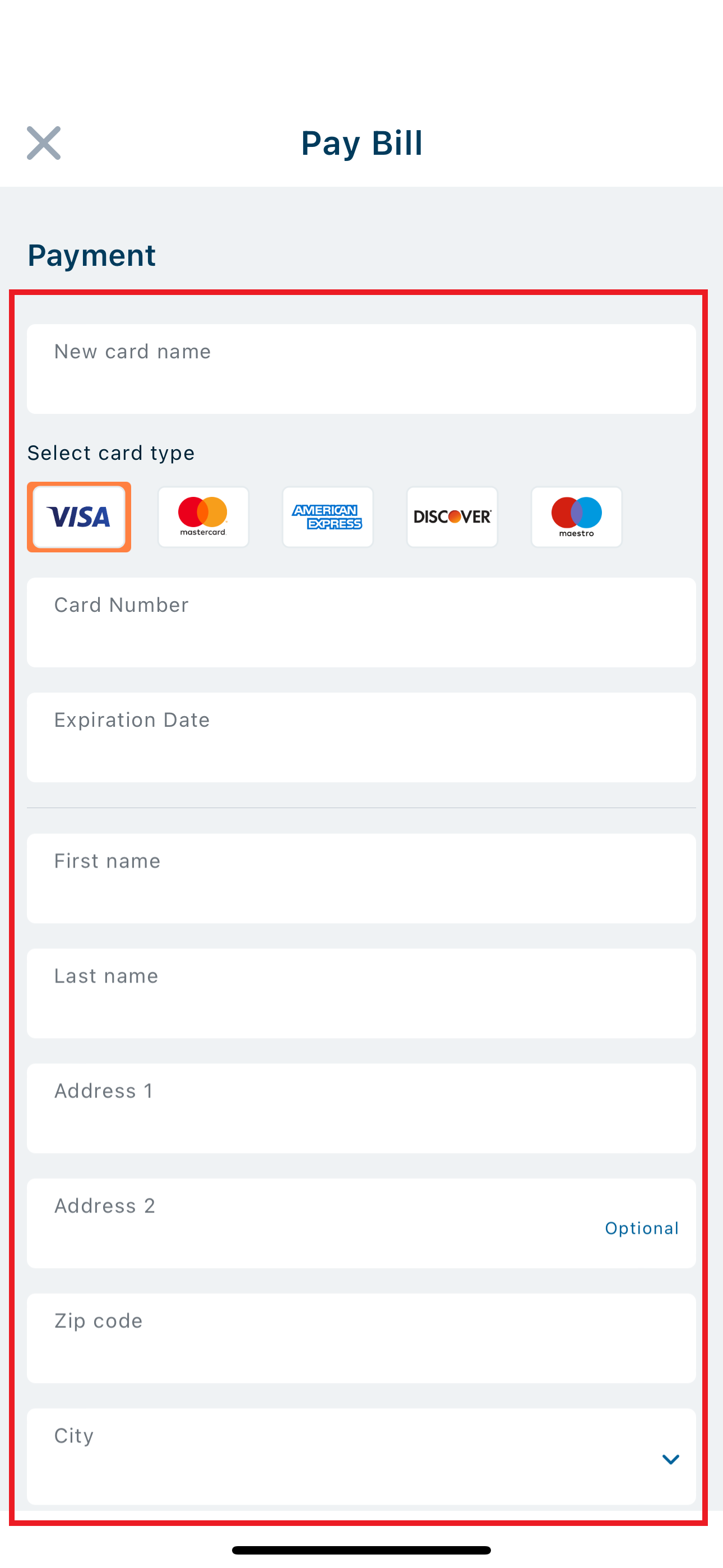
Task: Expand the City dropdown chevron
Action: (670, 1459)
